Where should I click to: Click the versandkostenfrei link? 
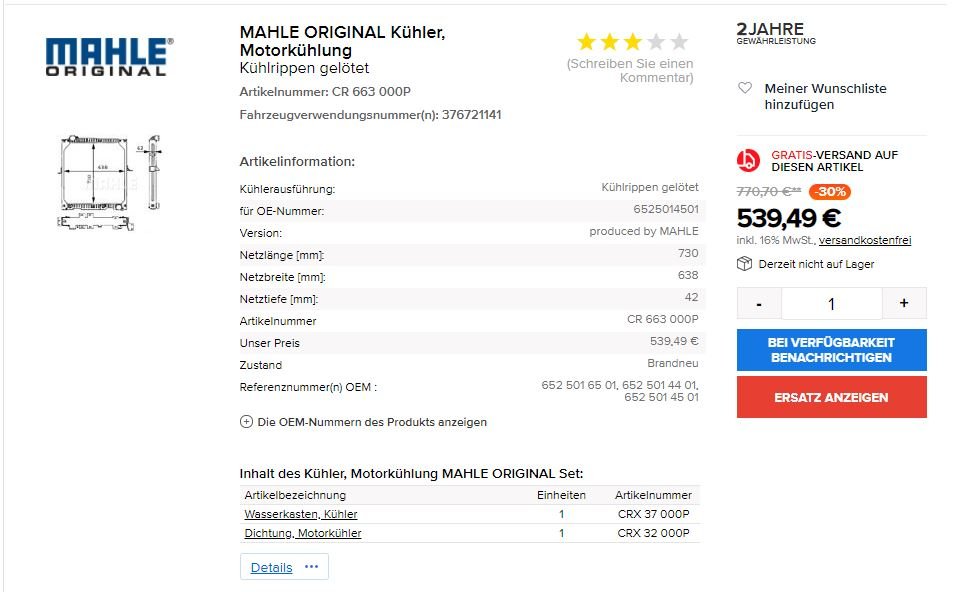[865, 240]
